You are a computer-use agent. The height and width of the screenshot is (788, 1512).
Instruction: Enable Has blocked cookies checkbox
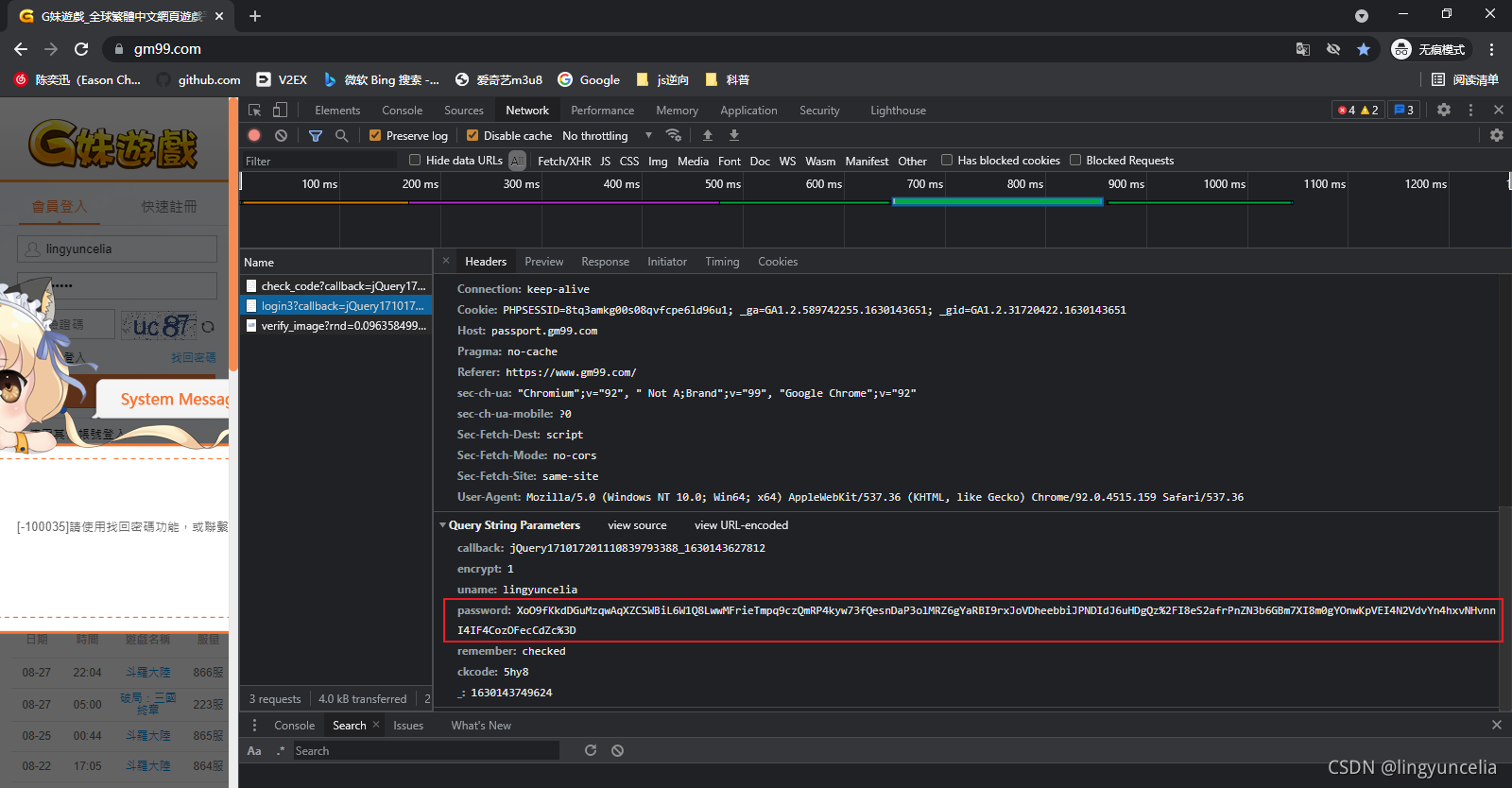point(947,161)
